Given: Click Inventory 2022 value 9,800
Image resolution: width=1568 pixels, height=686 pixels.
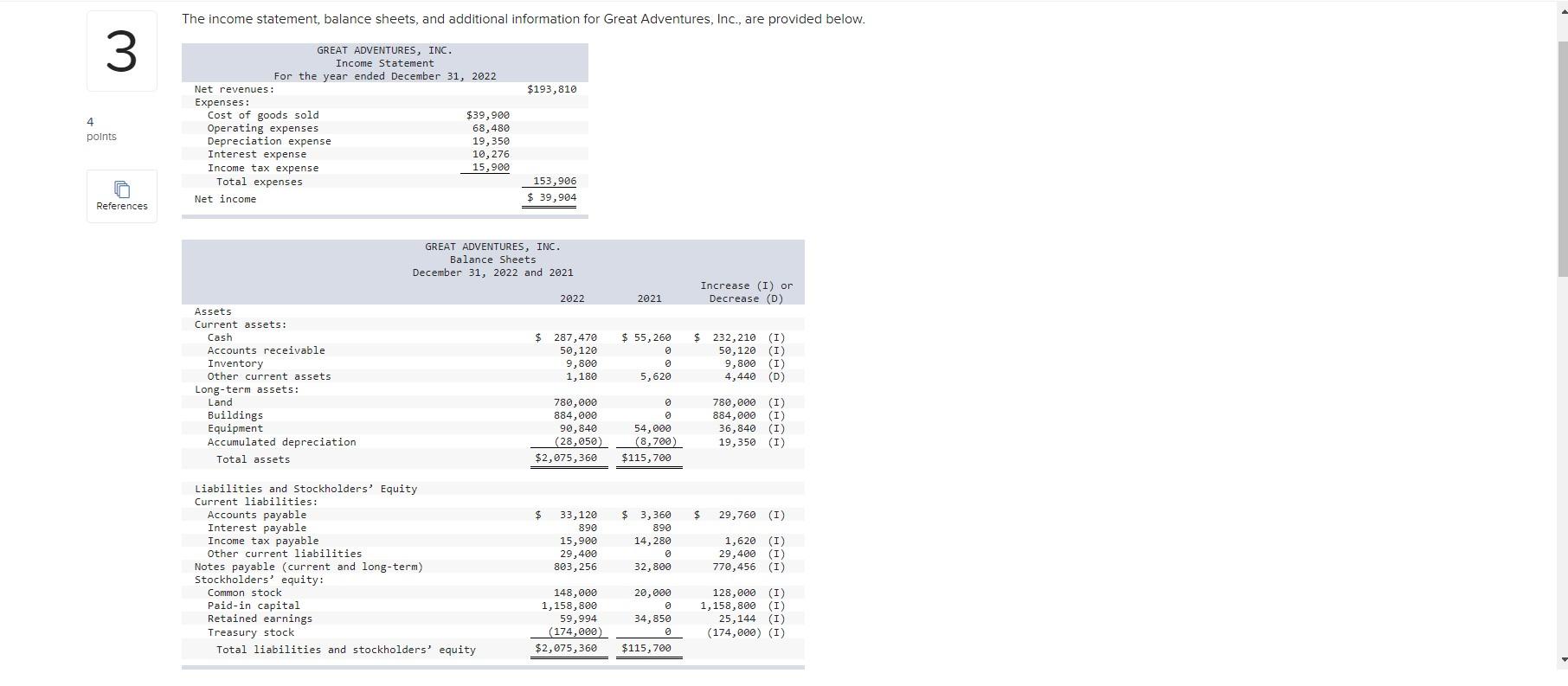Looking at the screenshot, I should pyautogui.click(x=582, y=363).
